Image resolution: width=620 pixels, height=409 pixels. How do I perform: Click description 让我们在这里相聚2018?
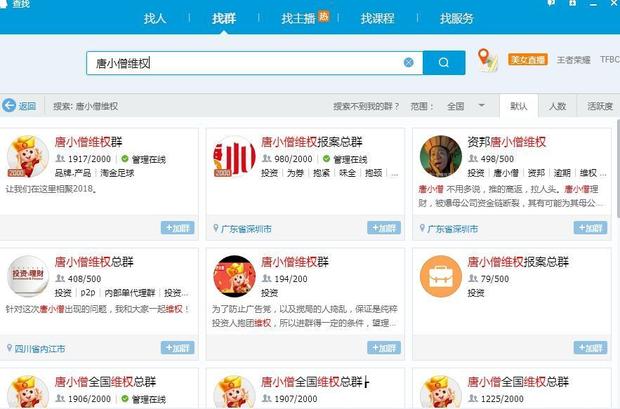[x=51, y=189]
